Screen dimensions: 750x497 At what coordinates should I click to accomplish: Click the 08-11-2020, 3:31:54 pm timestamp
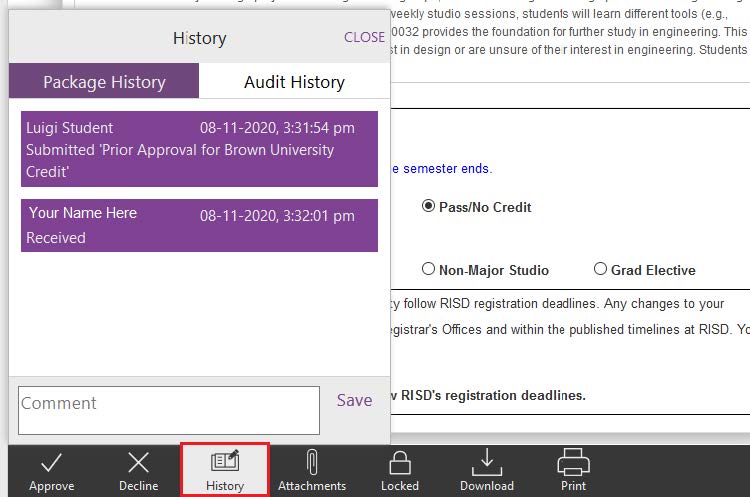tap(277, 128)
